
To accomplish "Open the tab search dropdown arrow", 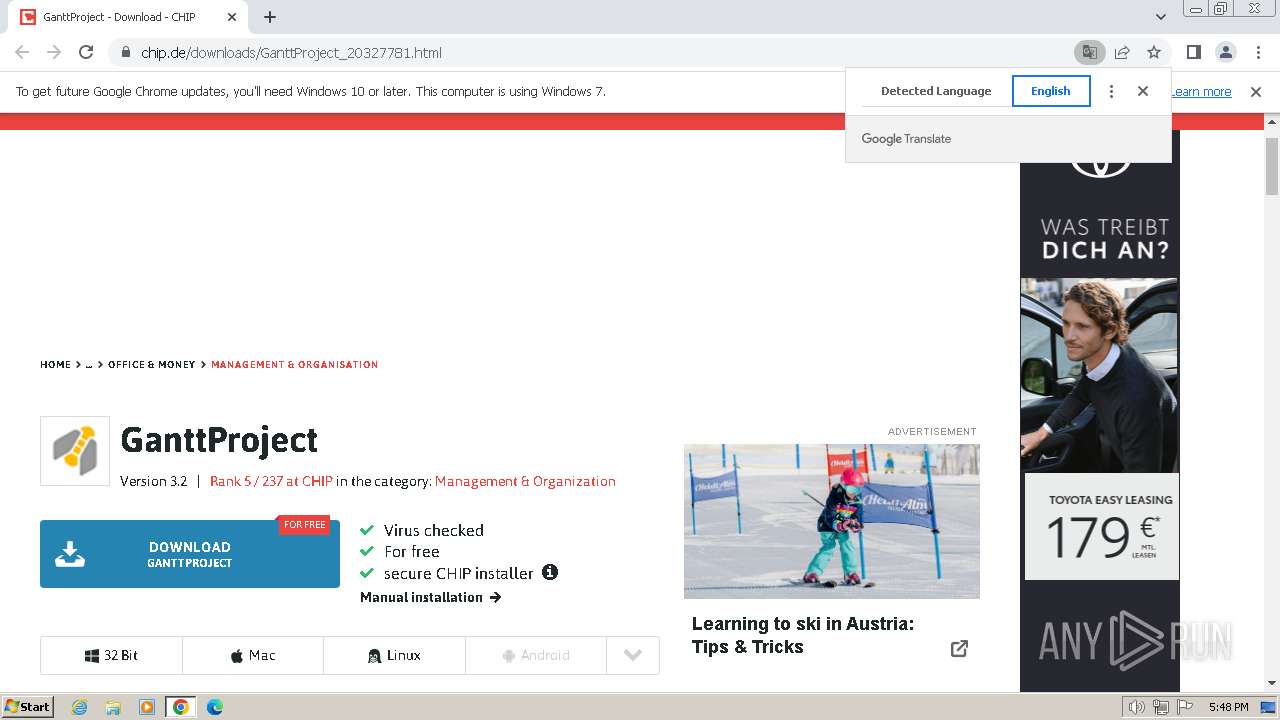I will point(1161,17).
